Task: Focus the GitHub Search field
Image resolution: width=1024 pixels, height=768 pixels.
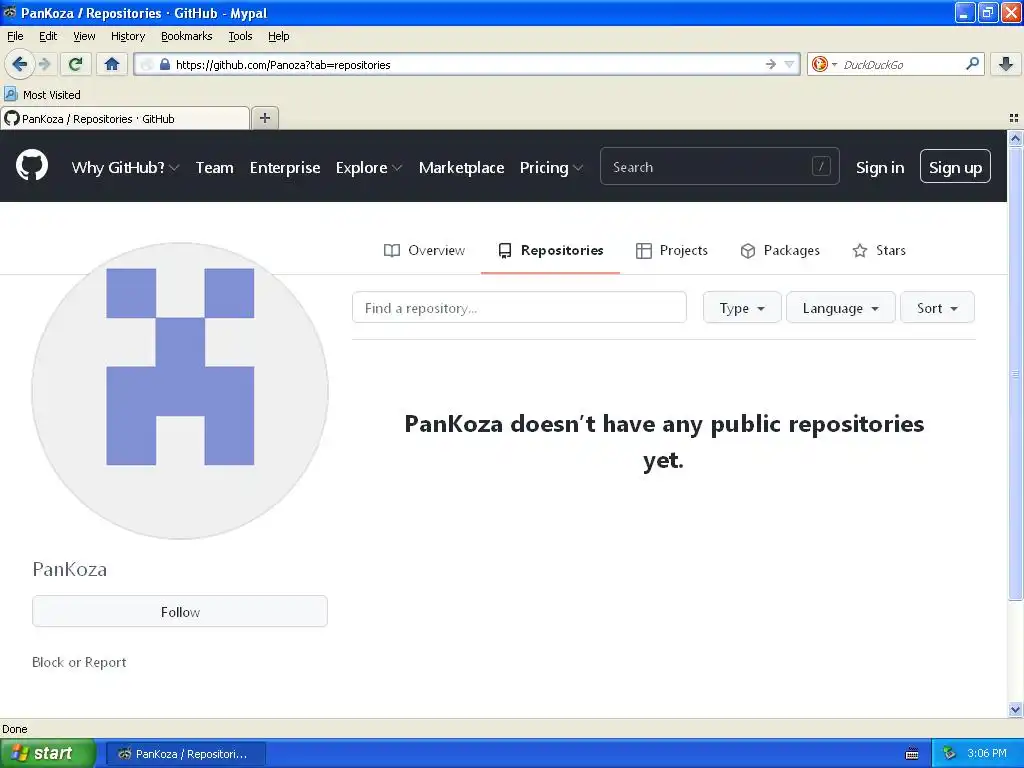Action: (720, 167)
